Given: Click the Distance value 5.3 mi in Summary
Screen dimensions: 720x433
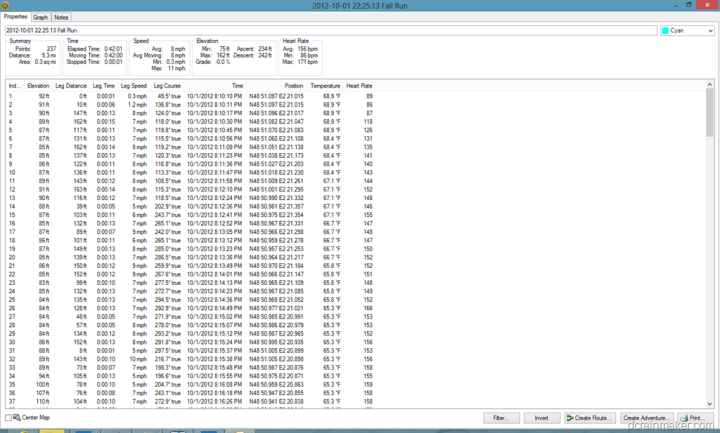Looking at the screenshot, I should (49, 55).
